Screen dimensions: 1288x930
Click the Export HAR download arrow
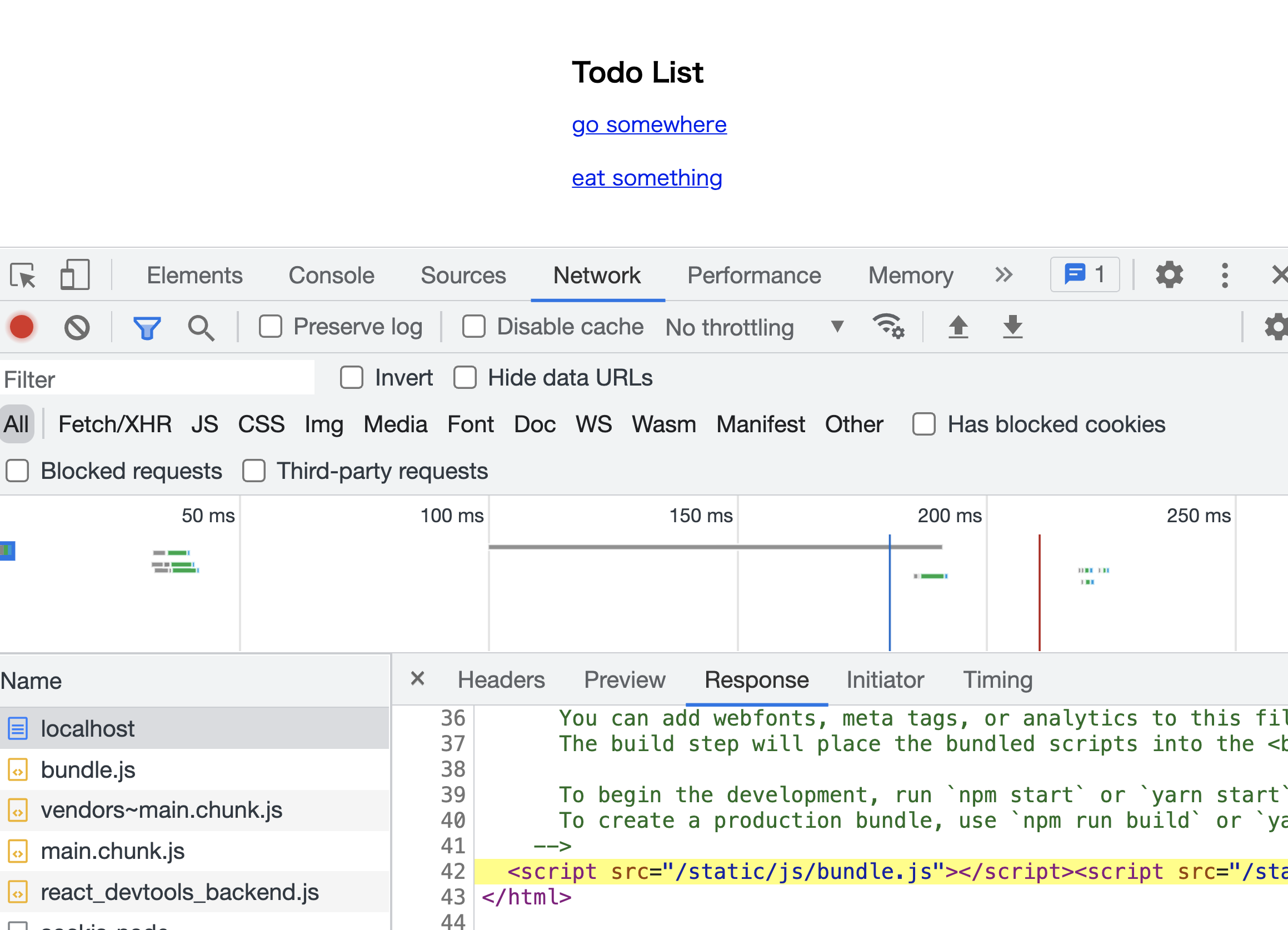tap(1012, 327)
